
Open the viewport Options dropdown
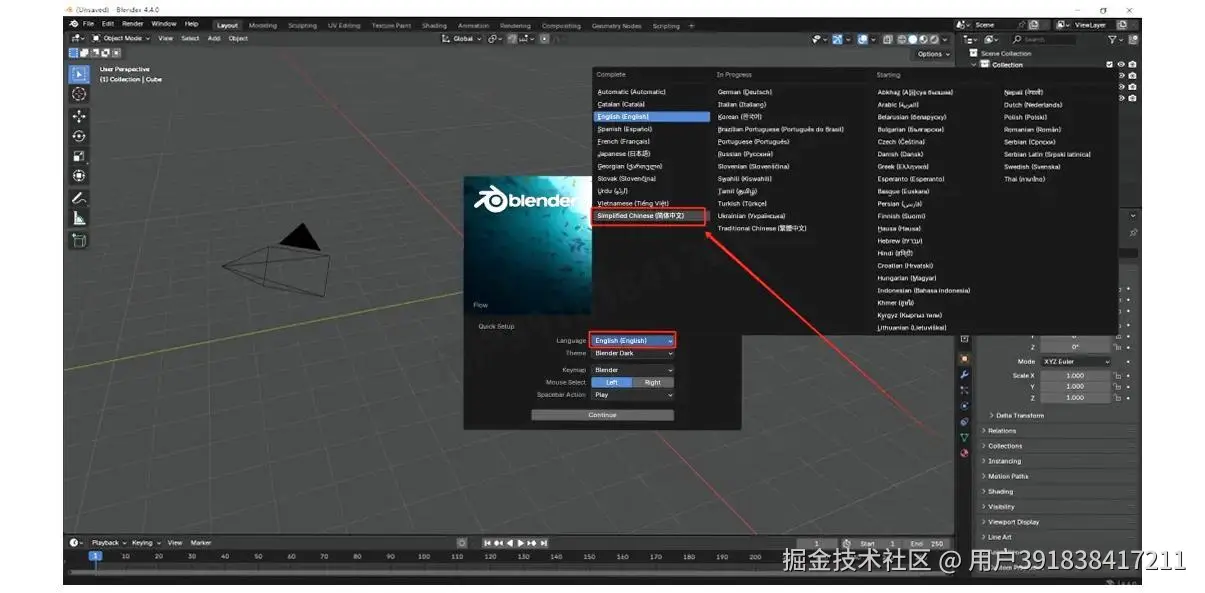coord(934,54)
